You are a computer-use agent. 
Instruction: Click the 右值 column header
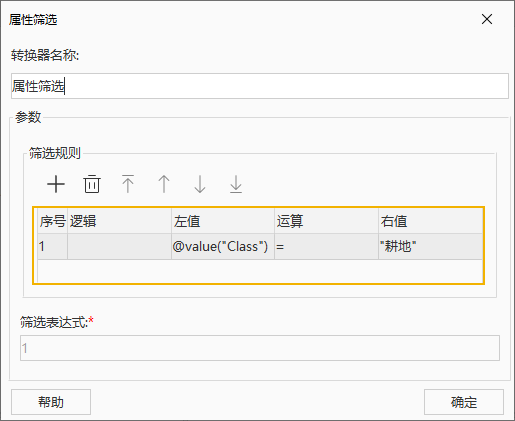430,221
